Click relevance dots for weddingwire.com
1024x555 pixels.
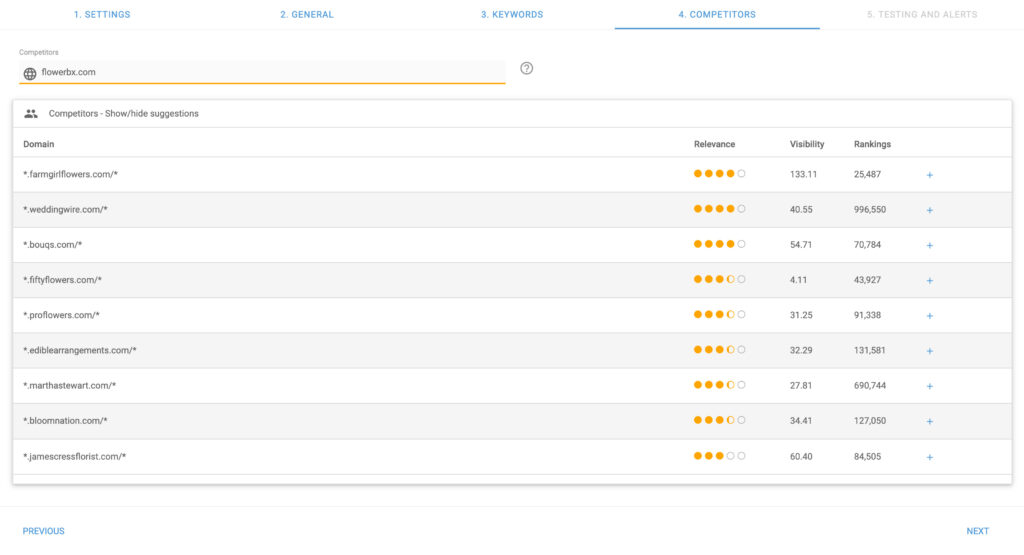tap(719, 209)
